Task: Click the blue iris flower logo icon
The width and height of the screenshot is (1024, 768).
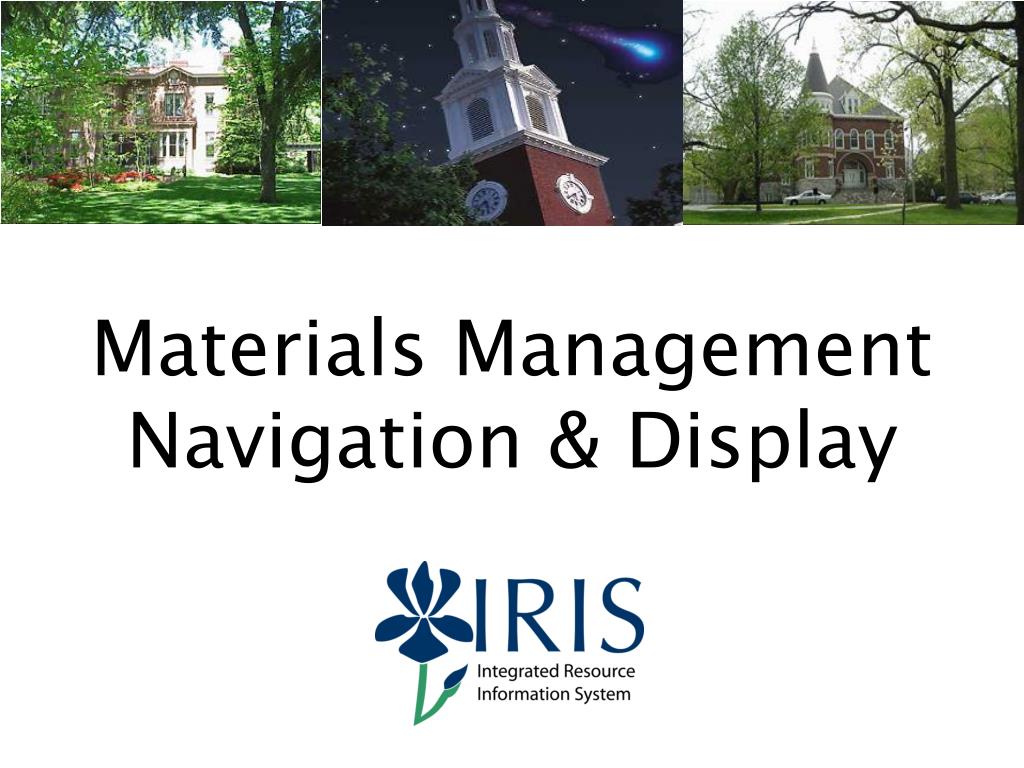Action: [424, 642]
